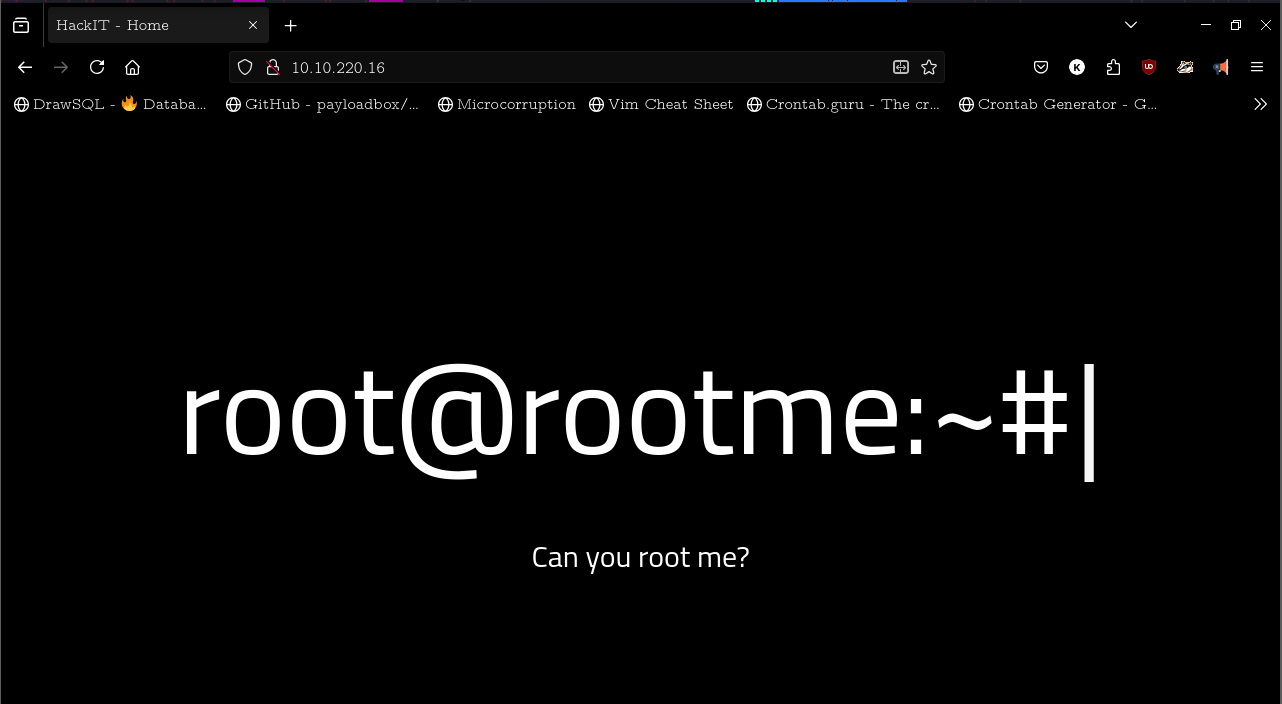The height and width of the screenshot is (704, 1282).
Task: Expand the list all tabs chevron
Action: click(1131, 25)
